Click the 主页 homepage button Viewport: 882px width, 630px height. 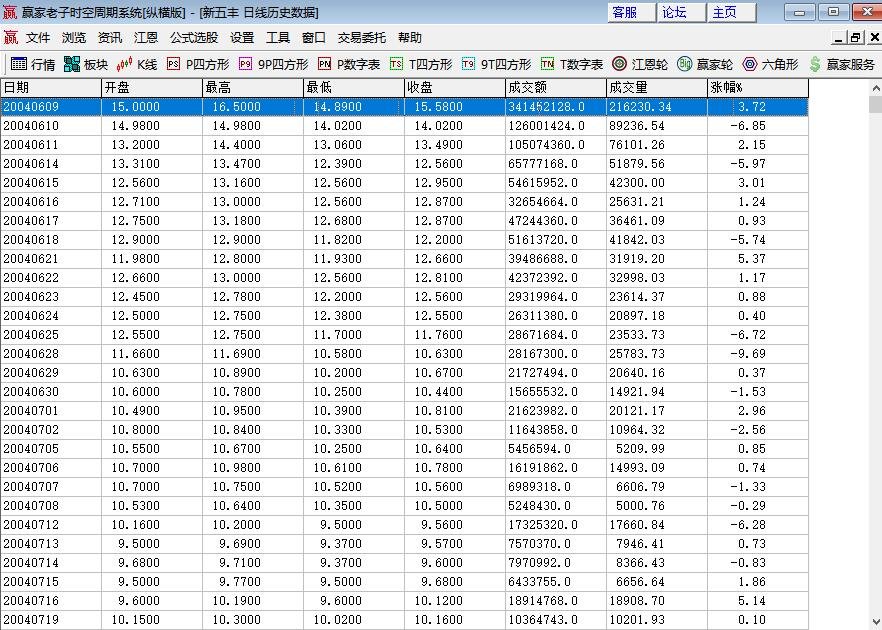[731, 12]
